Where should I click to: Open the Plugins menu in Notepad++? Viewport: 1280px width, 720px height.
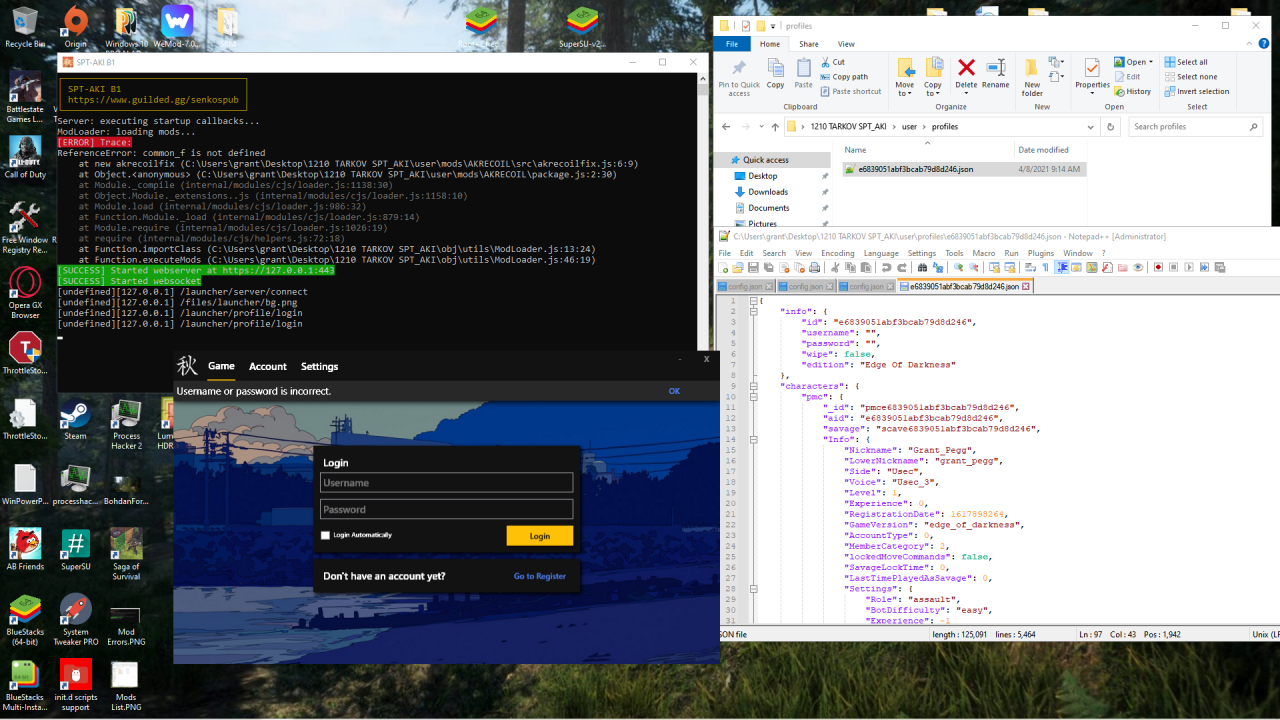click(1041, 253)
